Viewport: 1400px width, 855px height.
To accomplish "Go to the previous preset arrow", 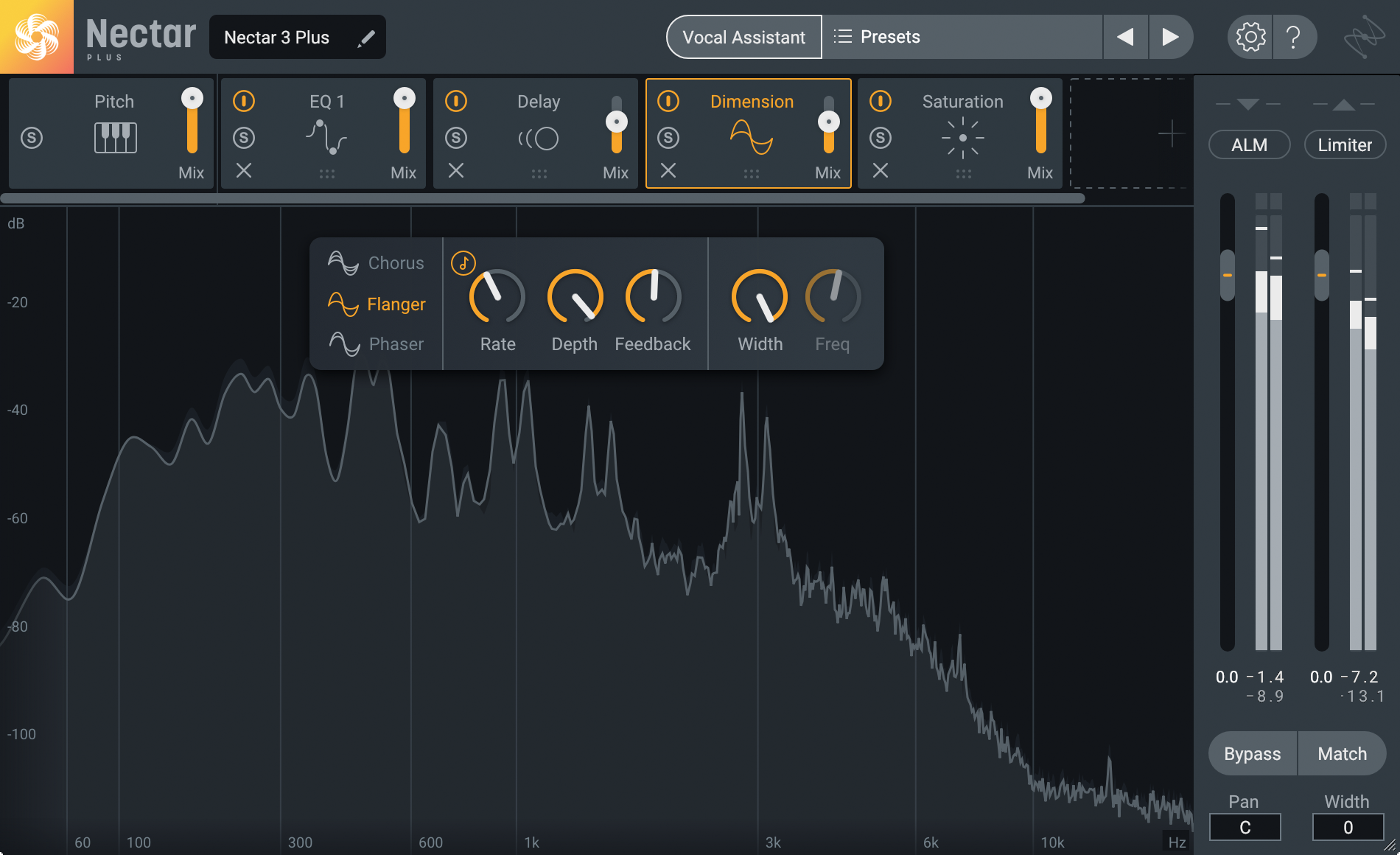I will (1125, 37).
